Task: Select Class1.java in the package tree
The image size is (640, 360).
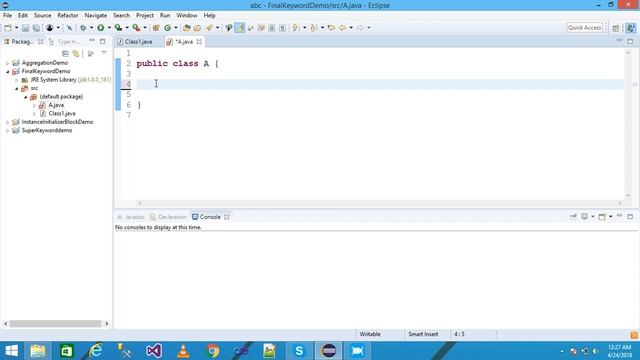Action: [x=62, y=113]
